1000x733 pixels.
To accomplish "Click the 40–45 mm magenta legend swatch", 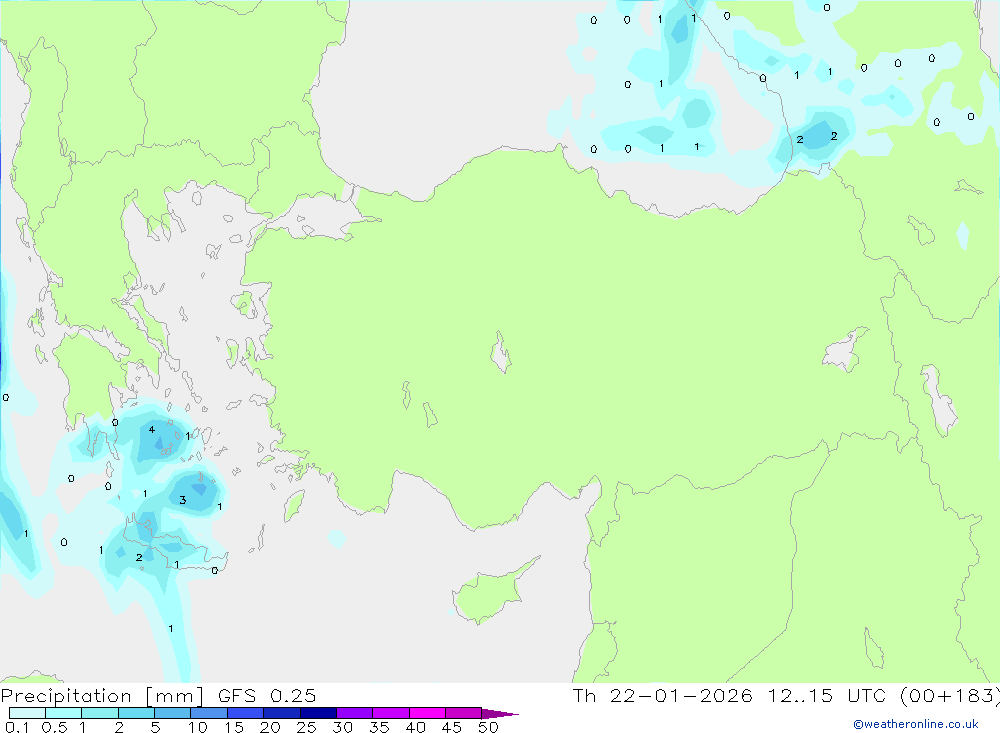I will (427, 713).
